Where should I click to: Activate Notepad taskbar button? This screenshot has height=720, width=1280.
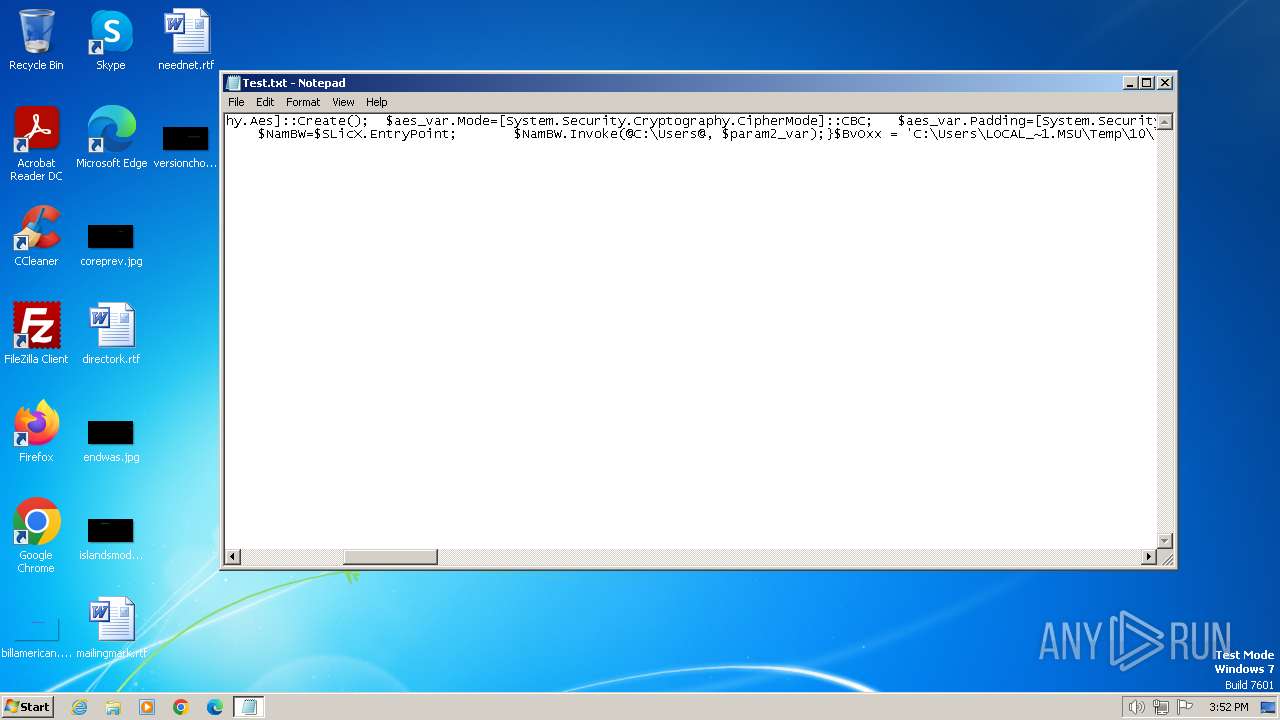pyautogui.click(x=249, y=707)
